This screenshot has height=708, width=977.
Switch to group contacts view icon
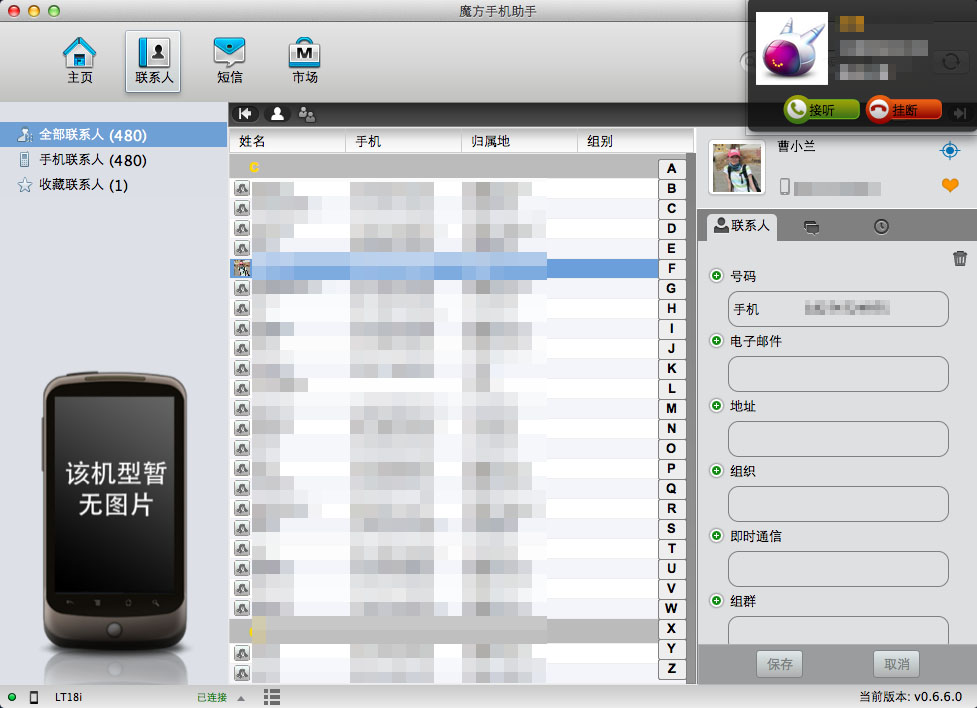[x=307, y=114]
